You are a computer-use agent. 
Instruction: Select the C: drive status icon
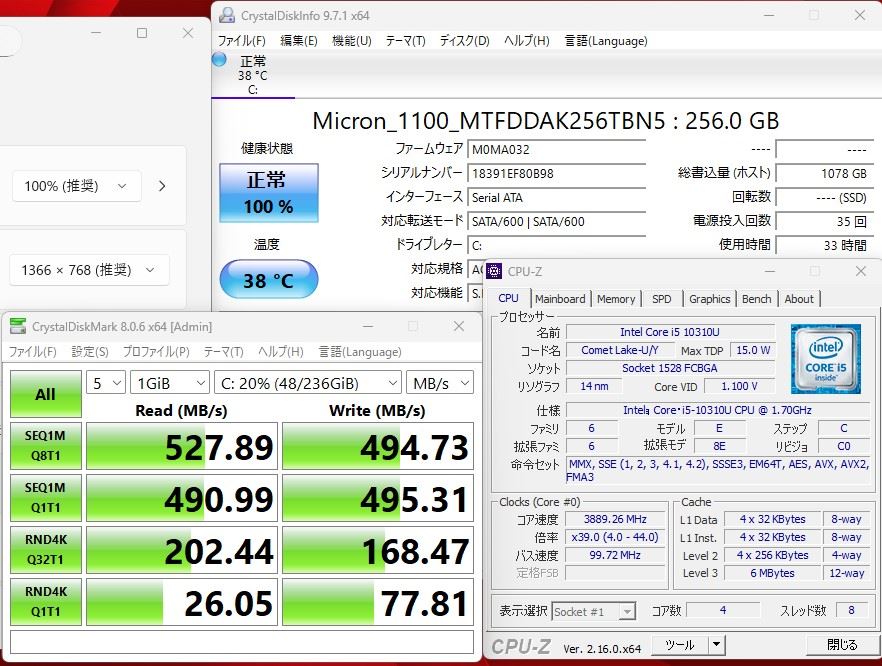pos(252,75)
